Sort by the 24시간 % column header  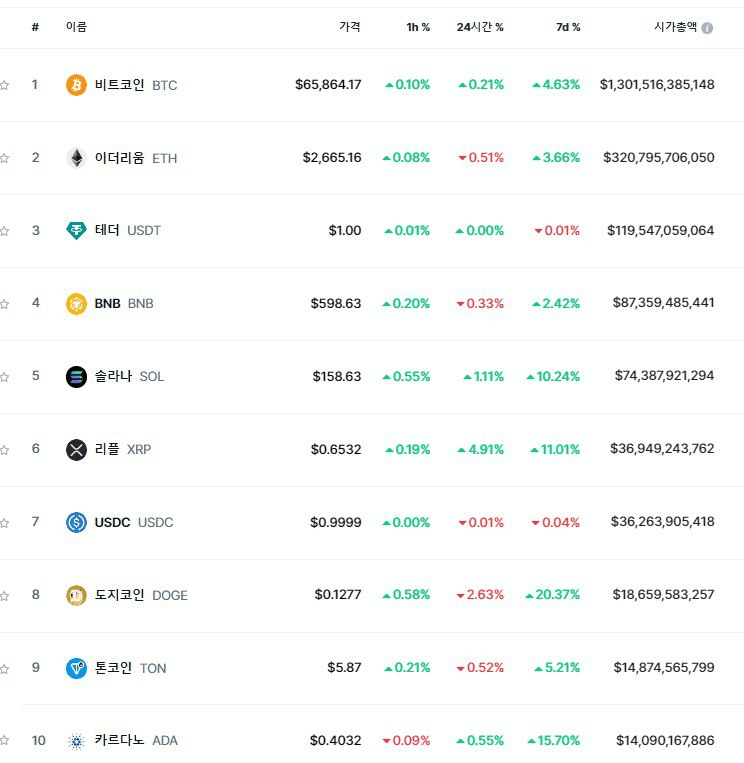pyautogui.click(x=480, y=27)
